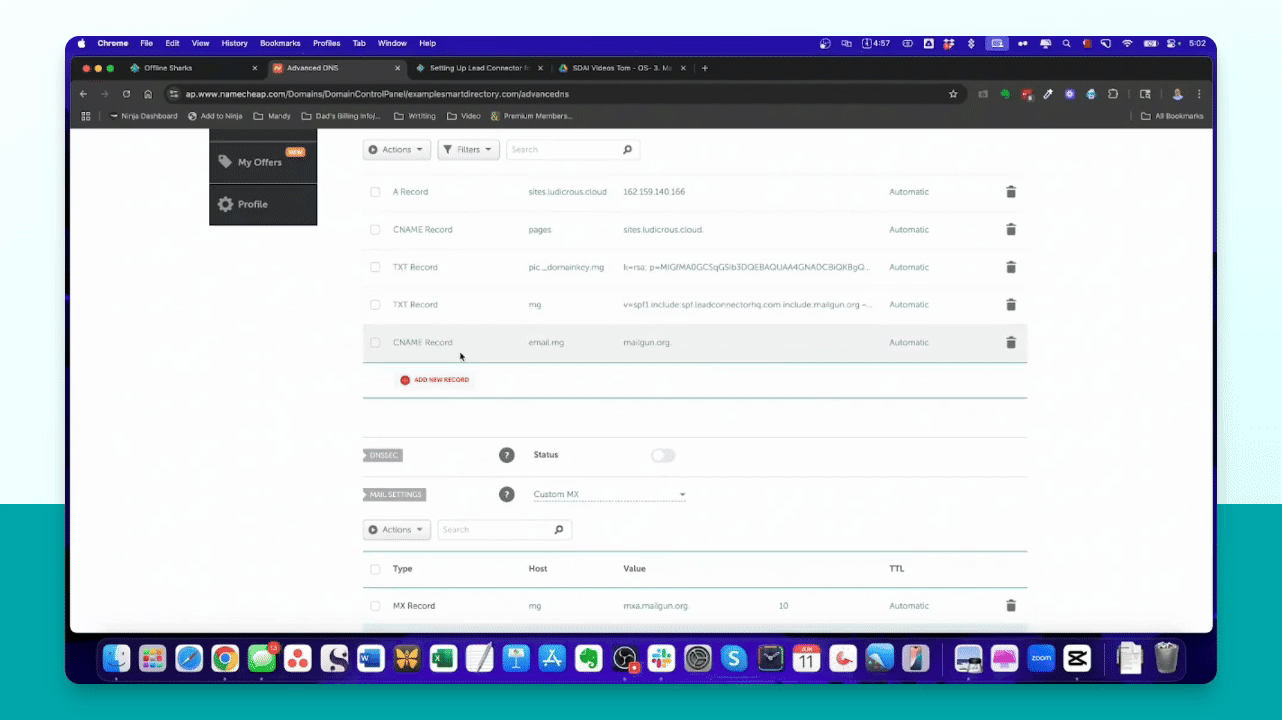The height and width of the screenshot is (720, 1282).
Task: Open the DNSSEC help question mark
Action: click(507, 455)
